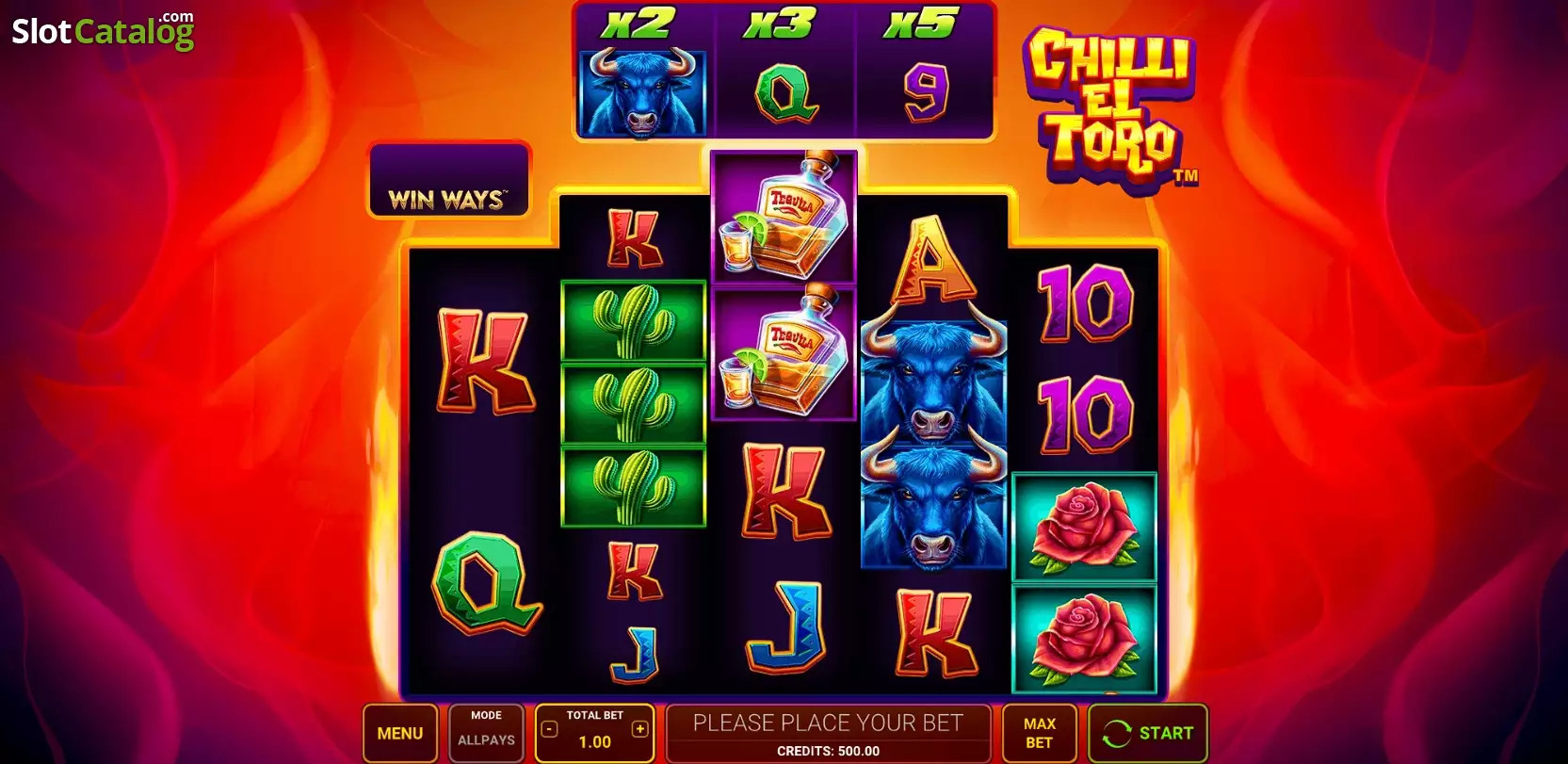Screen dimensions: 1568x764
Task: Click the x2 blue bull multiplier symbol
Action: click(x=643, y=92)
